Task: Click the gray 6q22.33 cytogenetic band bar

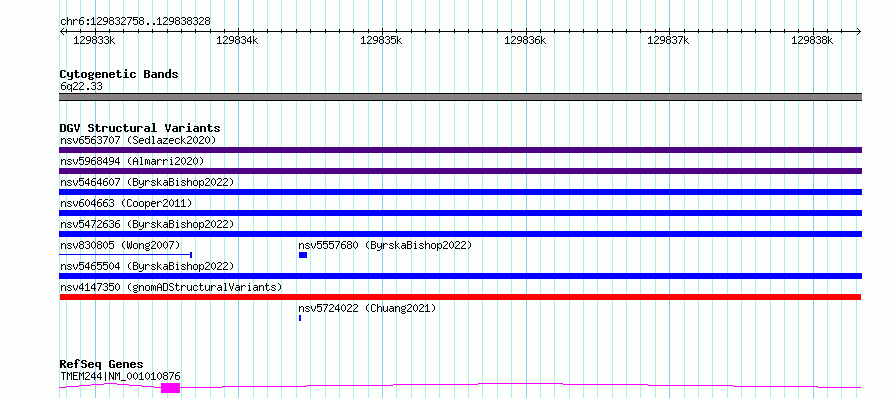Action: point(460,97)
